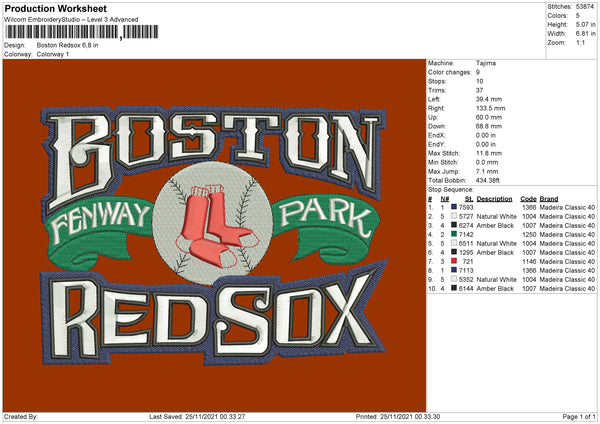Screen dimensions: 600x424
Task: Click the 'Created By:' footer label
Action: 21,417
